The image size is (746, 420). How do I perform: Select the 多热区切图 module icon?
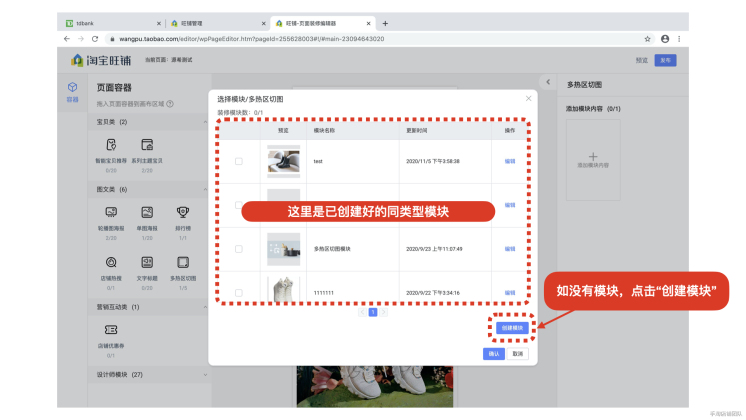tap(183, 262)
